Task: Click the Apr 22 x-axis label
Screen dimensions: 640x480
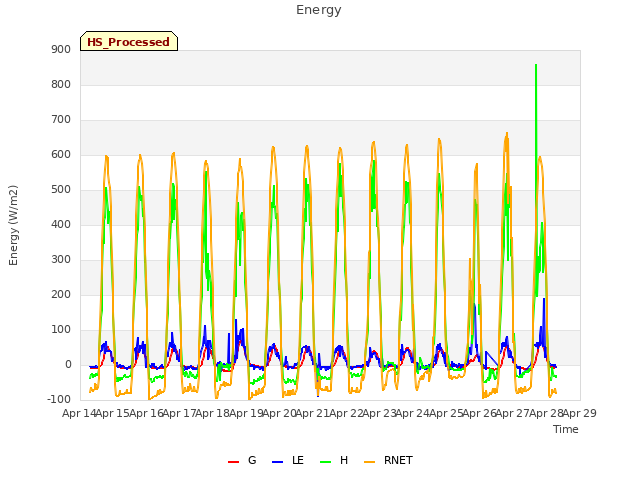Action: pyautogui.click(x=346, y=413)
